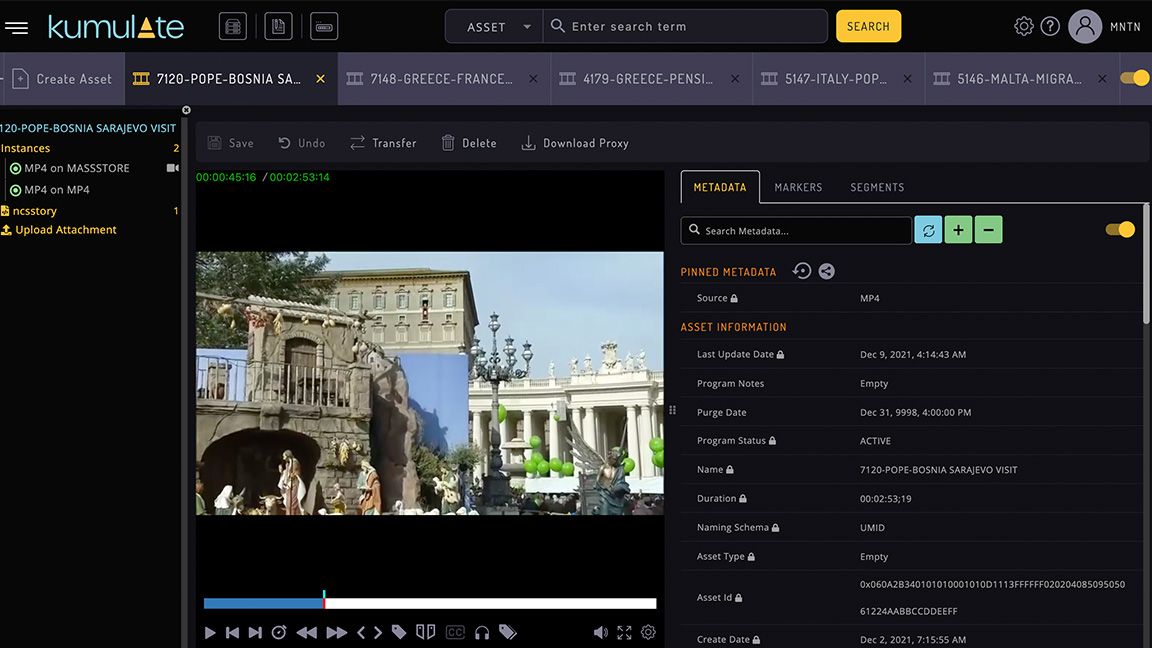Image resolution: width=1152 pixels, height=648 pixels.
Task: Open the closed captions control in the player
Action: [x=455, y=632]
